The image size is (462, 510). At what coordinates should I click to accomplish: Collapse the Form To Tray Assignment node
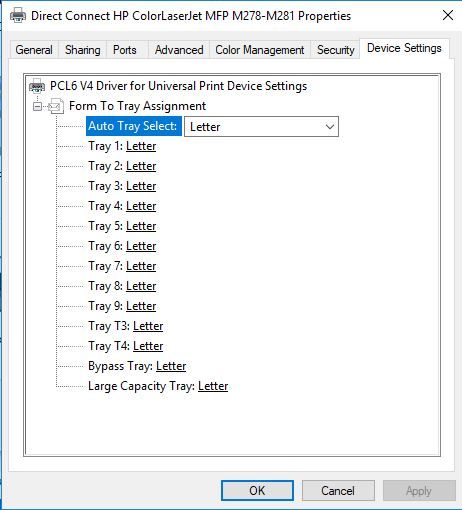click(37, 107)
